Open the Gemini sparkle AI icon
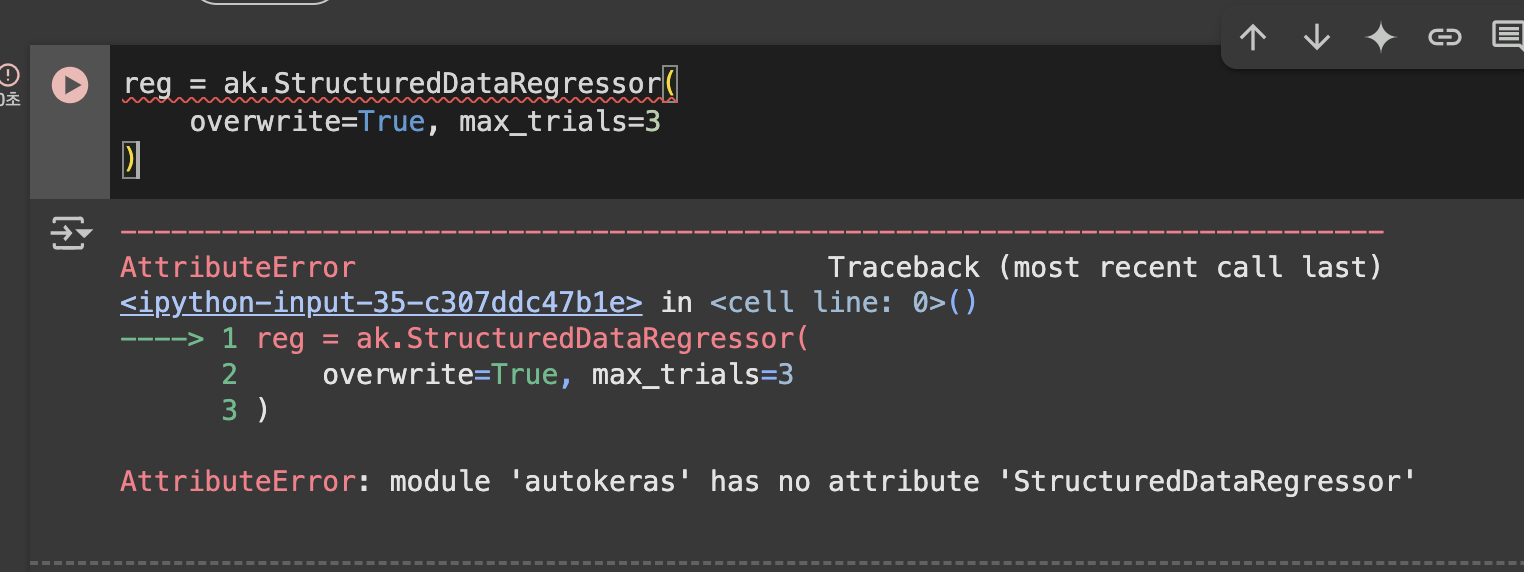Screen dimensions: 1524x572 [1380, 38]
